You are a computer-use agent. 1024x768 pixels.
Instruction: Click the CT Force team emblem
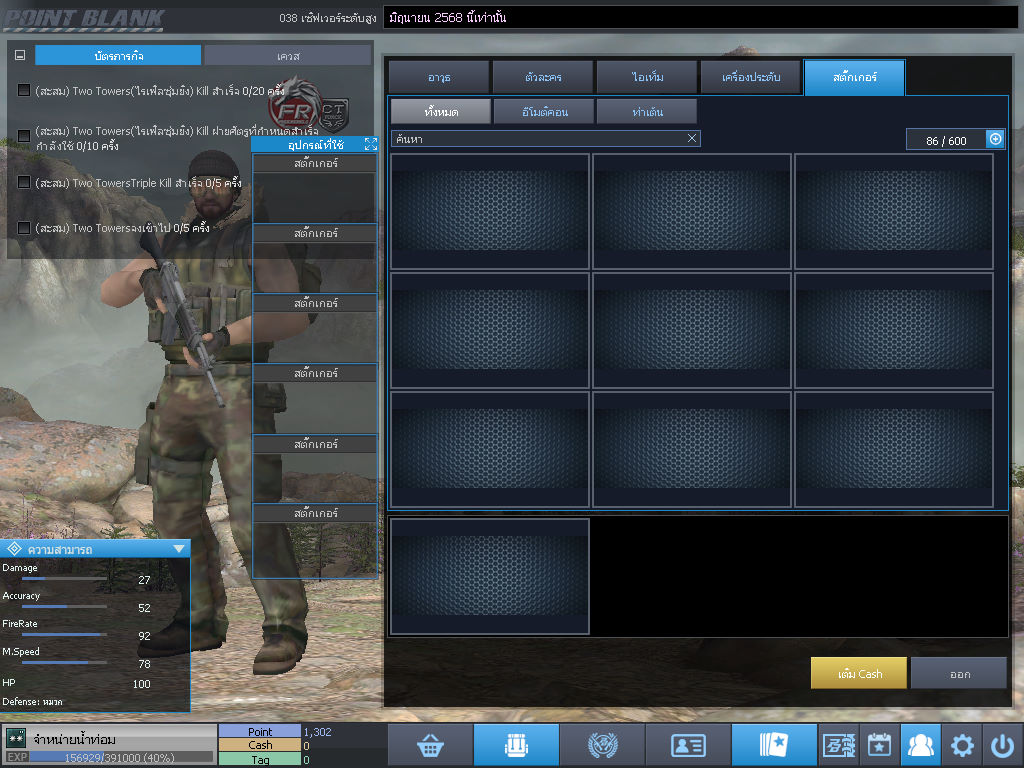(333, 114)
